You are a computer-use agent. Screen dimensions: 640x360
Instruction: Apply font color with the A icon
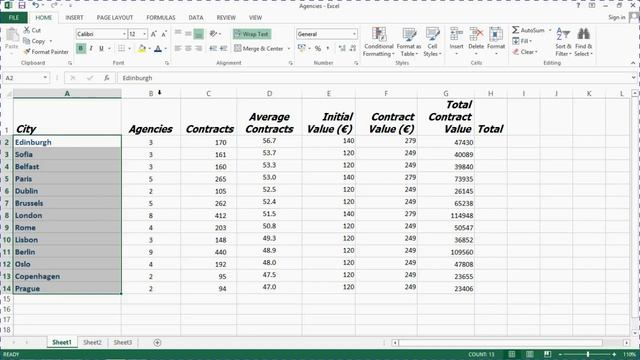(158, 49)
